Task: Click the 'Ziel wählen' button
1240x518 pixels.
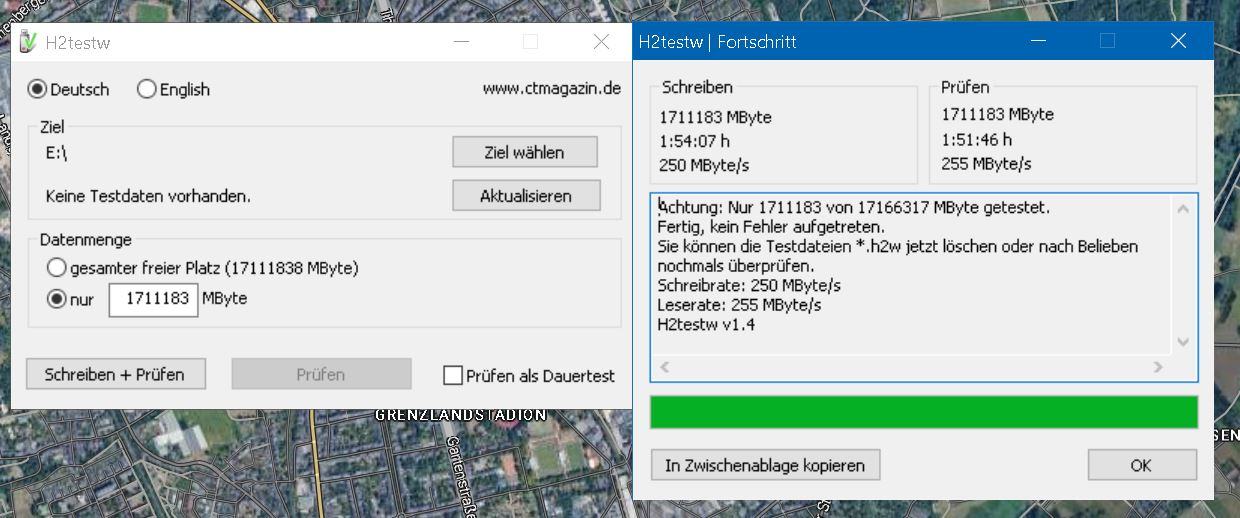Action: pyautogui.click(x=525, y=152)
